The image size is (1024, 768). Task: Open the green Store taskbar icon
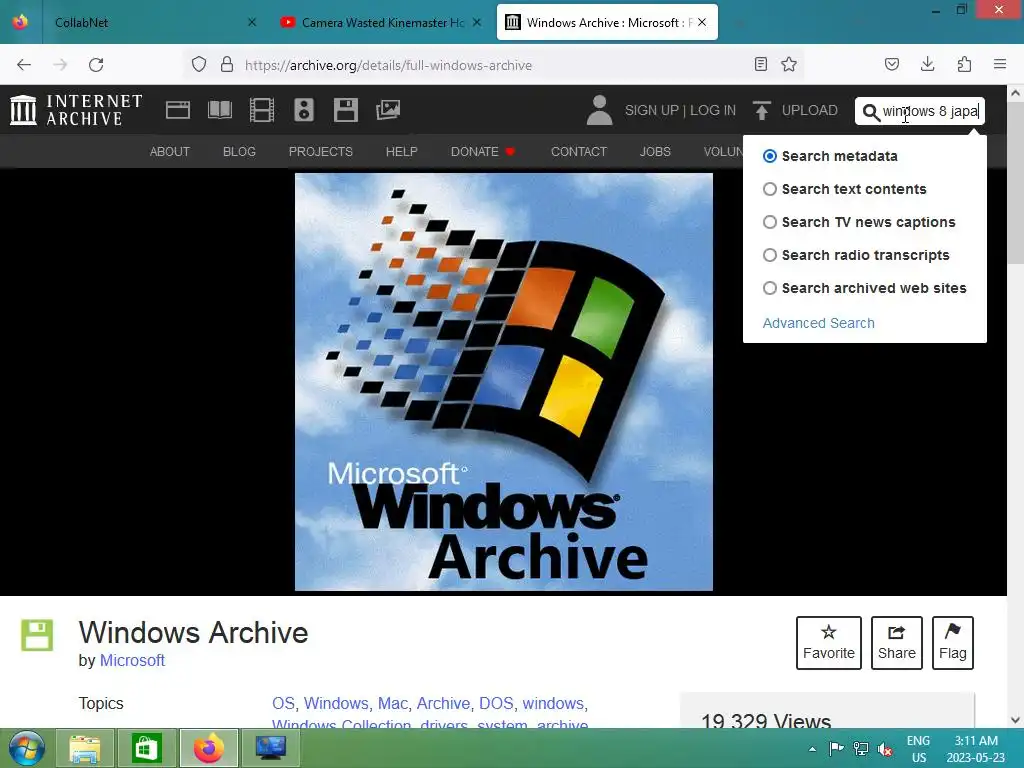(146, 748)
